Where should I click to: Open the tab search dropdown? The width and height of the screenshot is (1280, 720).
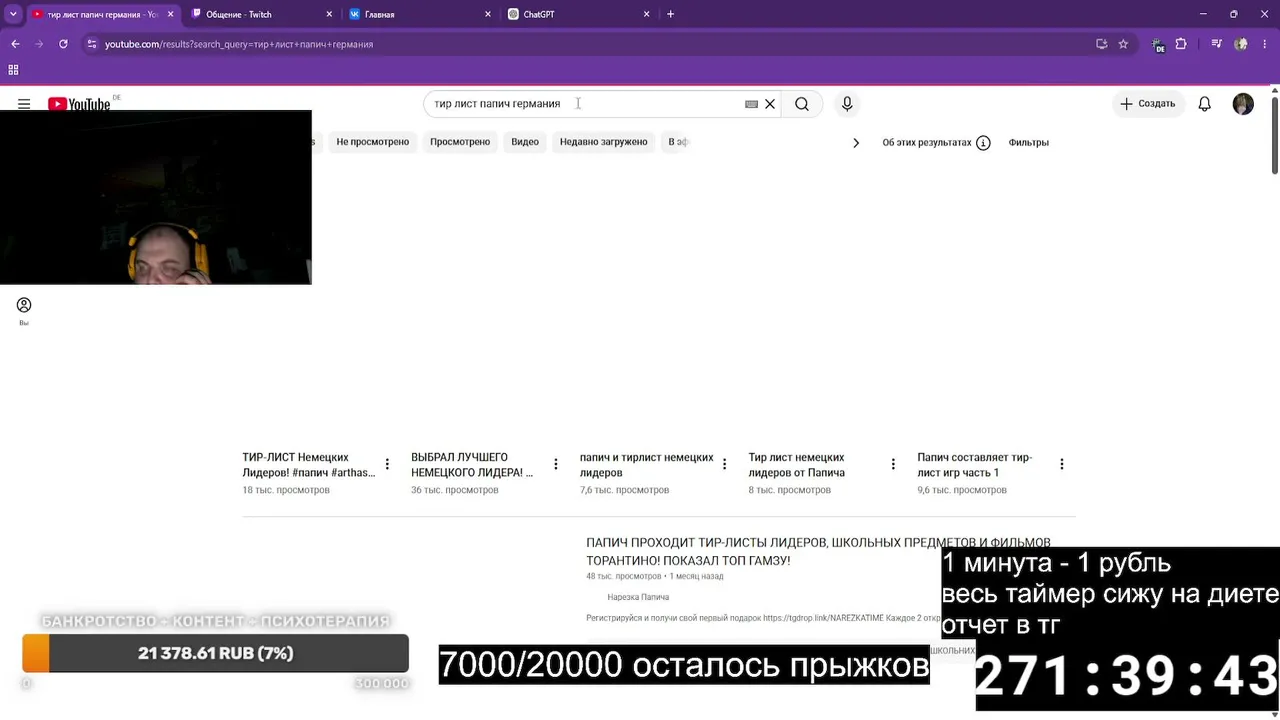tap(13, 14)
